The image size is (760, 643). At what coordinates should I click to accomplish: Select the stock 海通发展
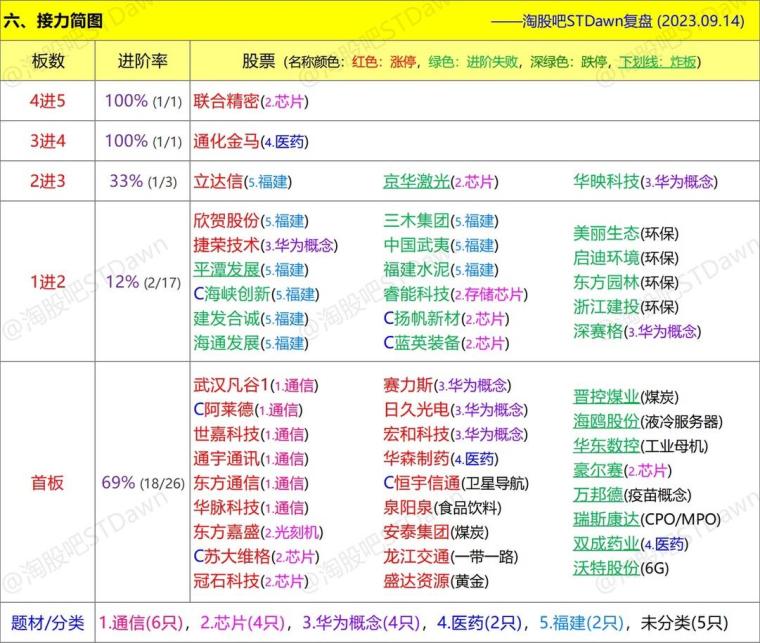[226, 343]
